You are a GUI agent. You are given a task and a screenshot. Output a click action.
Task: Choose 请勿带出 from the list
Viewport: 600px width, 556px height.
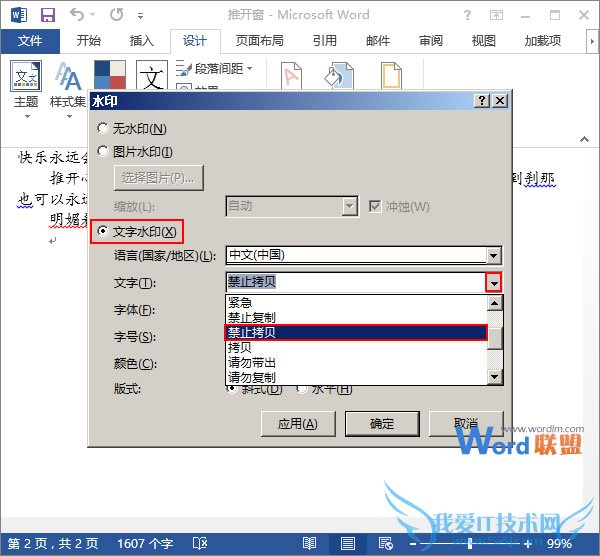tap(356, 362)
